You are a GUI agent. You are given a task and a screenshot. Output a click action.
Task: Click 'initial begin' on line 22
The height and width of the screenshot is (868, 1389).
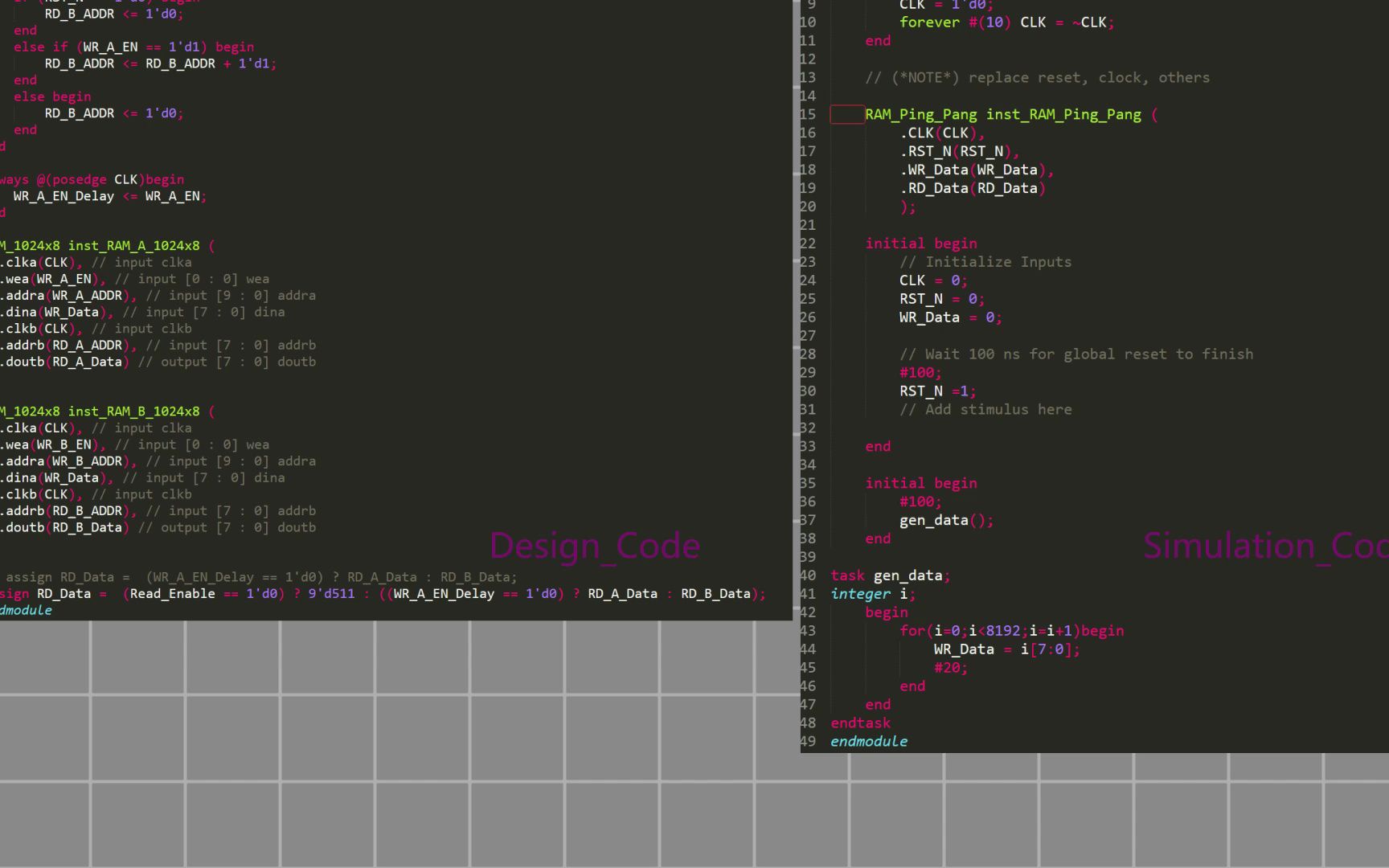(x=921, y=244)
